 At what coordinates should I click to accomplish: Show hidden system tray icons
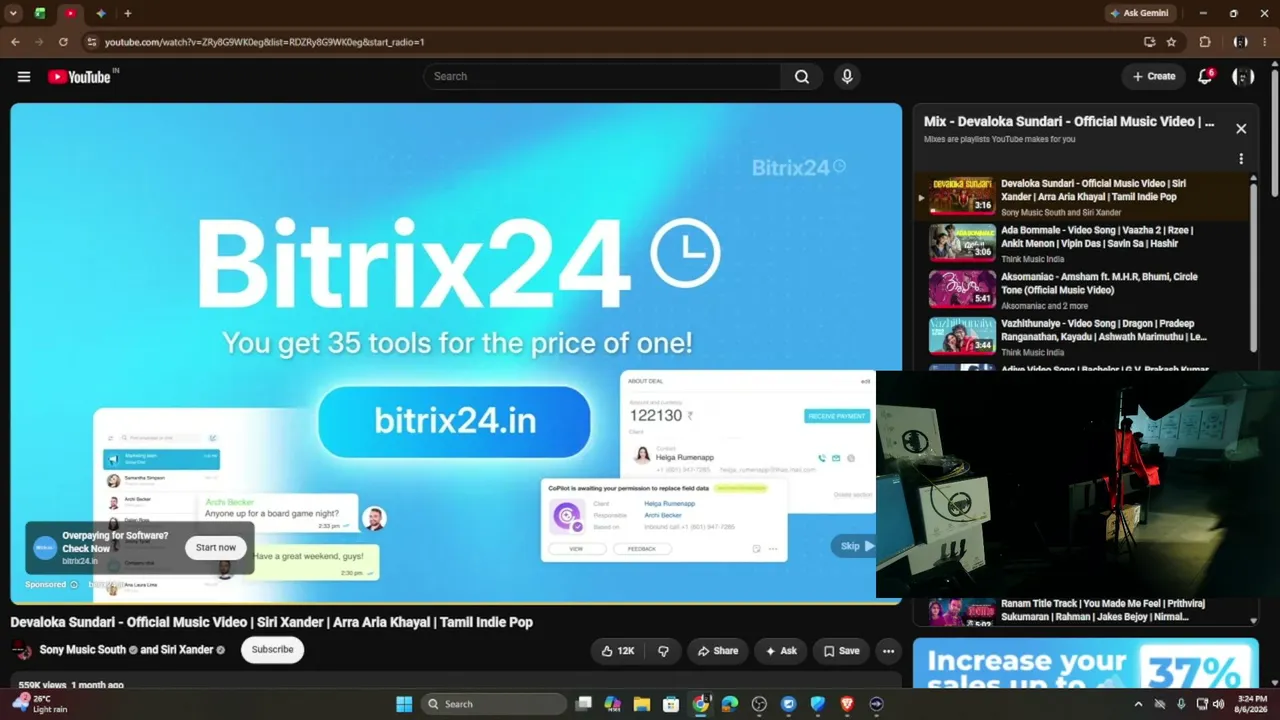coord(1138,704)
